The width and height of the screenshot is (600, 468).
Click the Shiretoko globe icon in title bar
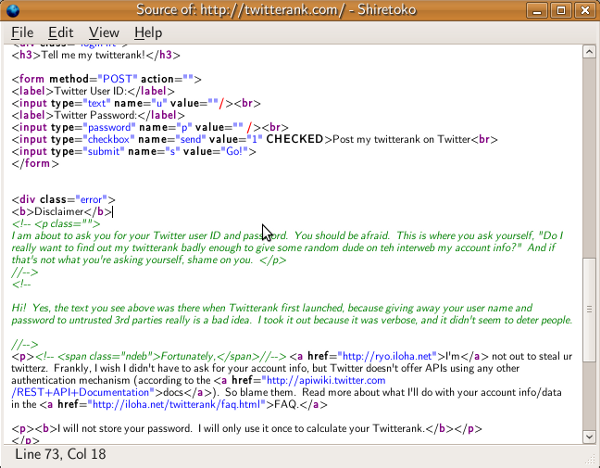point(13,10)
